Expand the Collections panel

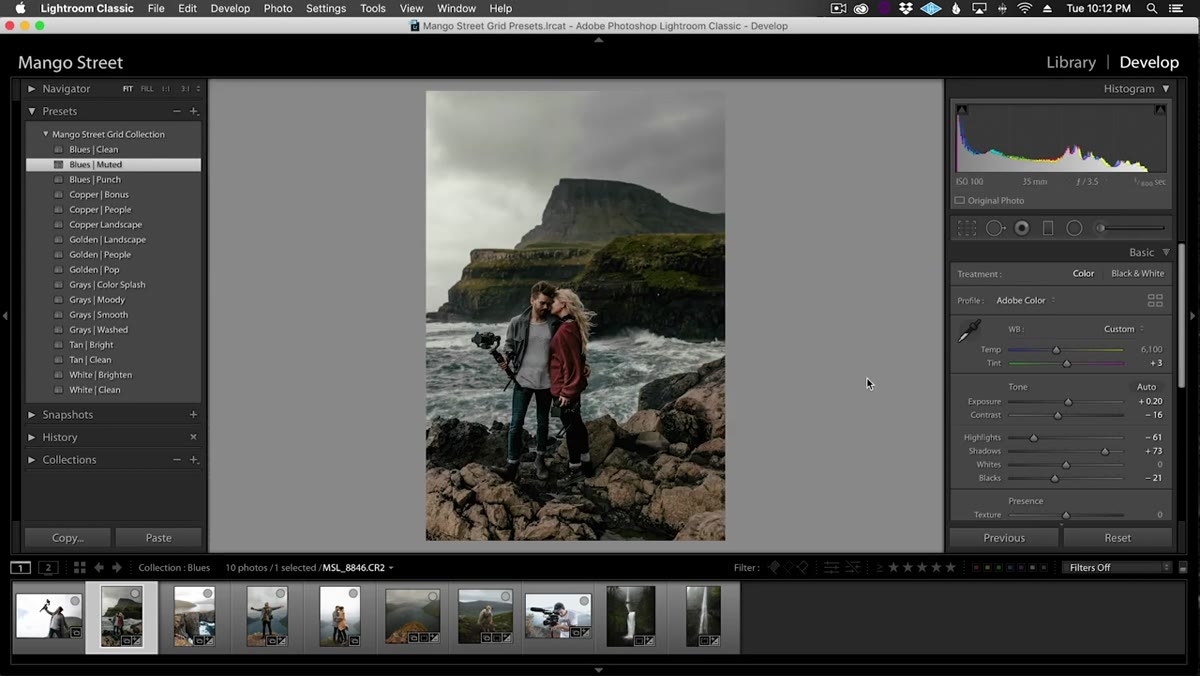[x=32, y=460]
